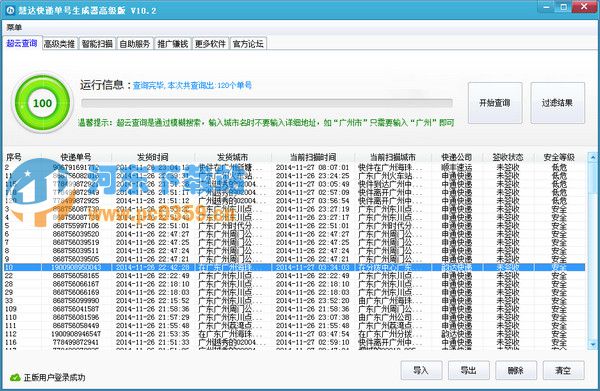Click row sequence number 33

[x=9, y=301]
